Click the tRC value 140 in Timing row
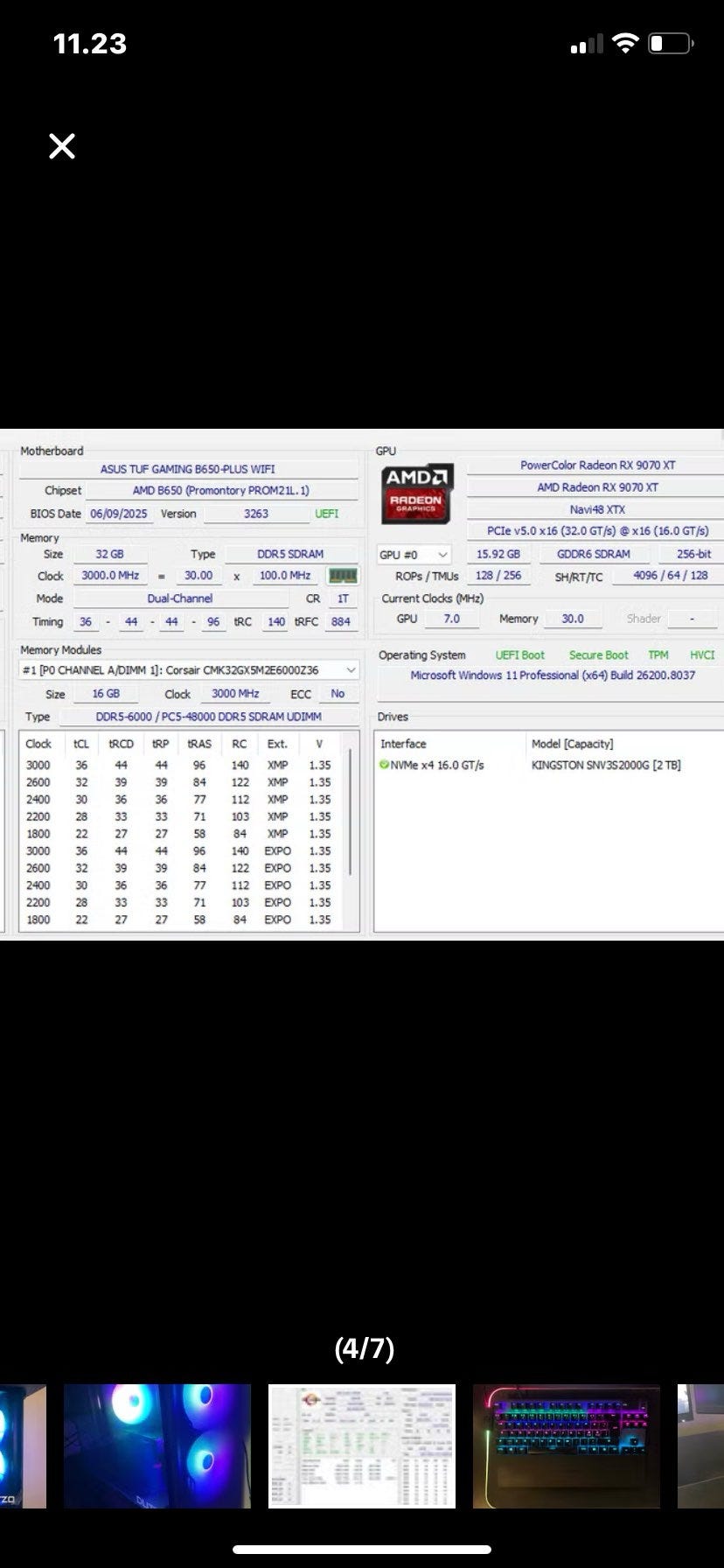724x1568 pixels. coord(276,622)
